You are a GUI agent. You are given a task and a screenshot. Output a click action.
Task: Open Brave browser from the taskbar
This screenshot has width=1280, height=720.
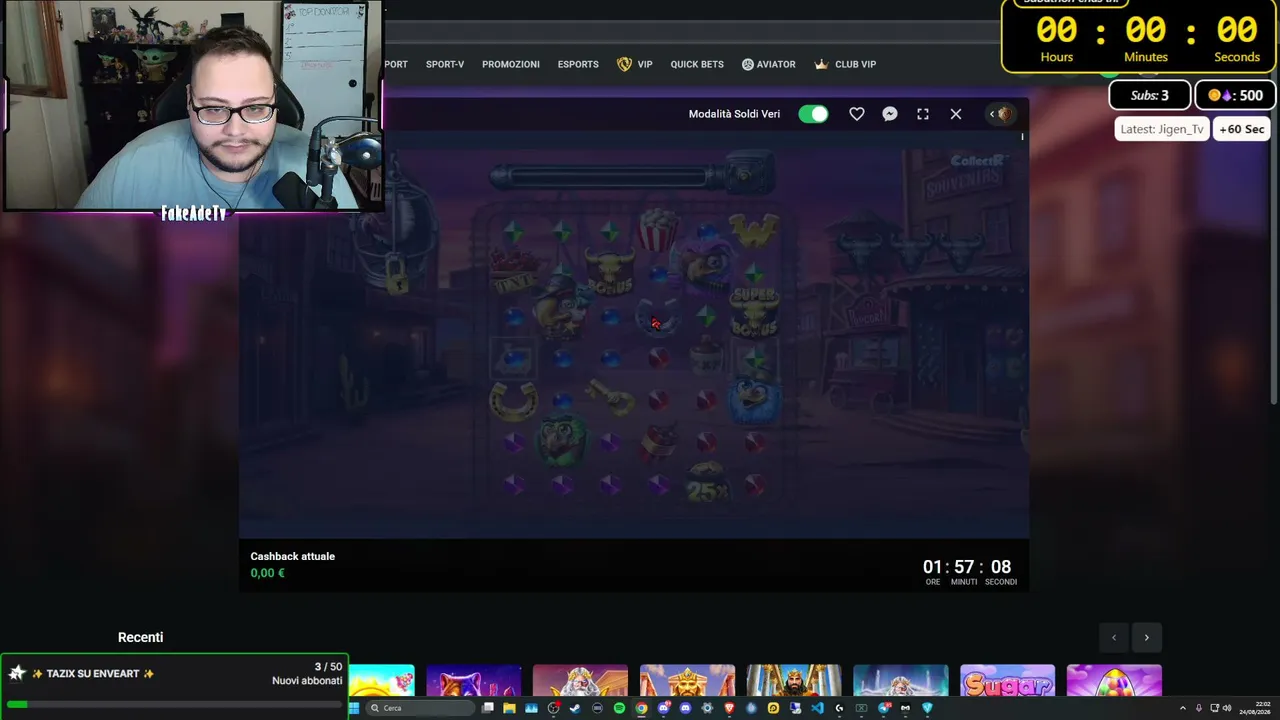[729, 708]
